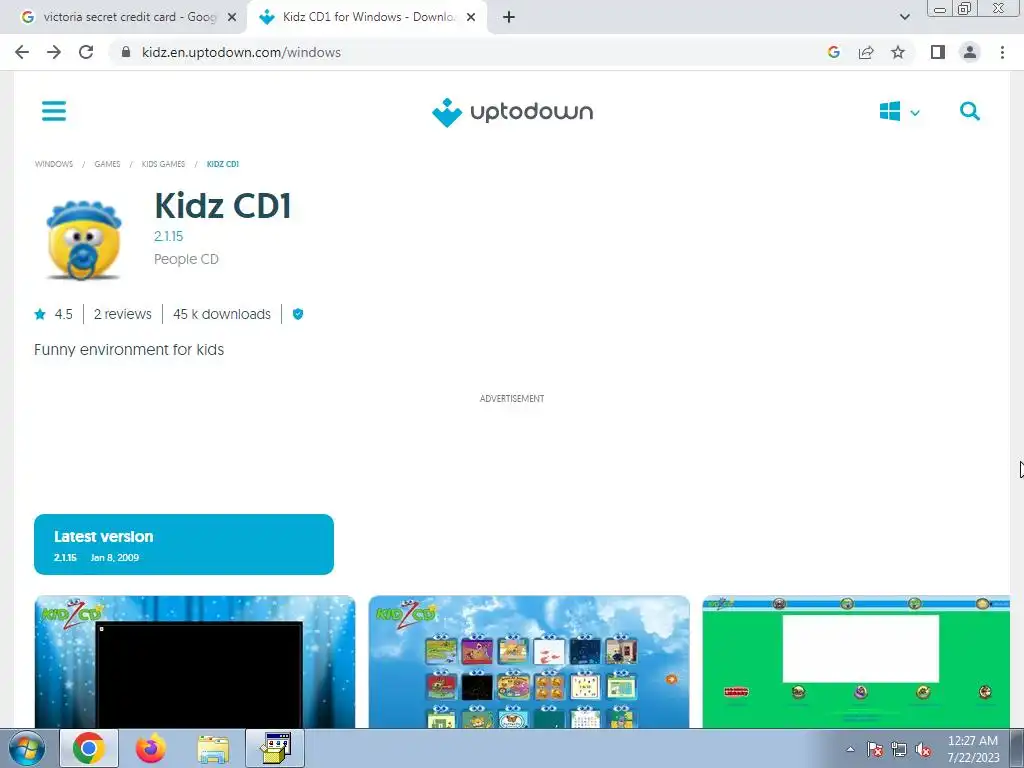This screenshot has height=768, width=1024.
Task: Click the muted volume tray icon
Action: point(923,750)
